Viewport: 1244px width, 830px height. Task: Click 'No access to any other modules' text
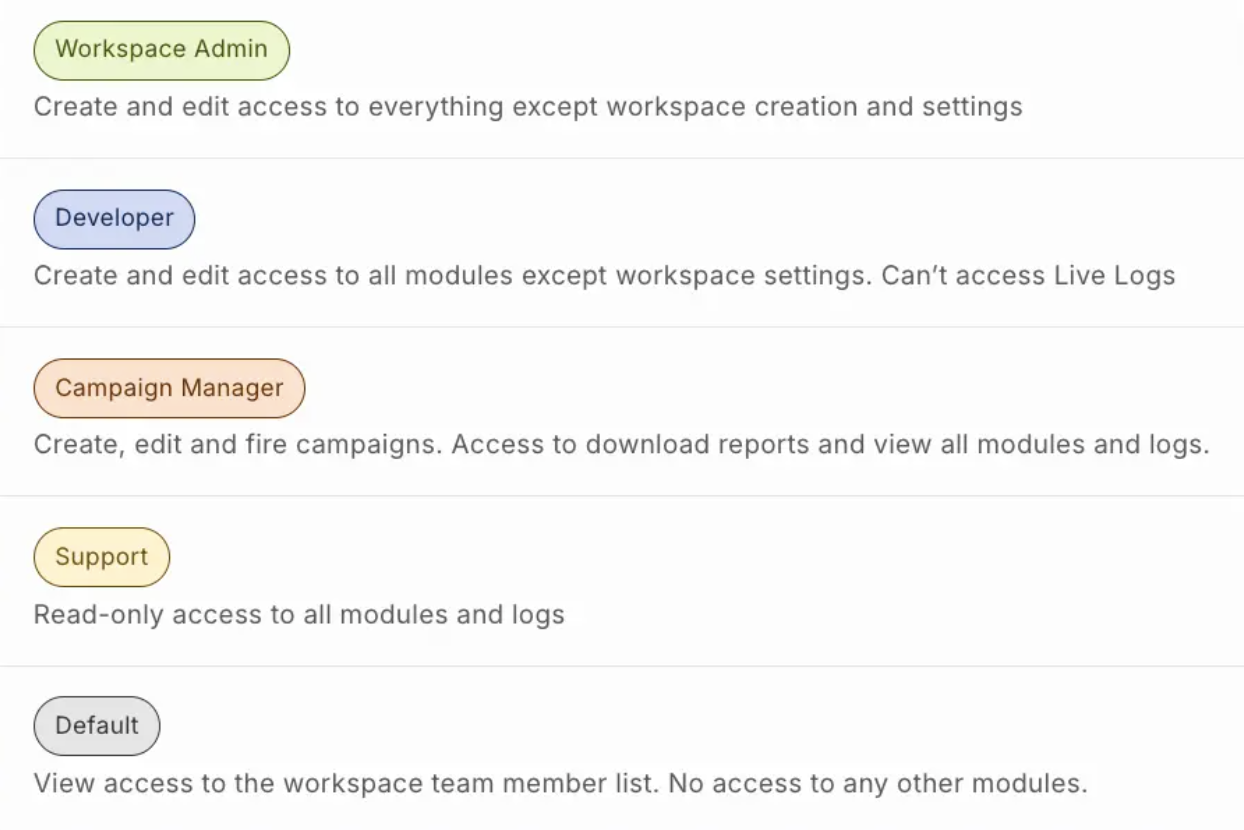tap(877, 783)
